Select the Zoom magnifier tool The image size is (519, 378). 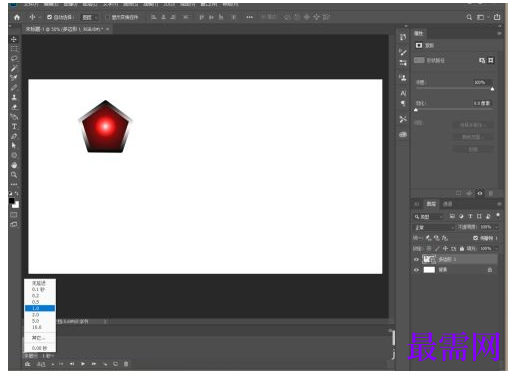click(x=14, y=175)
